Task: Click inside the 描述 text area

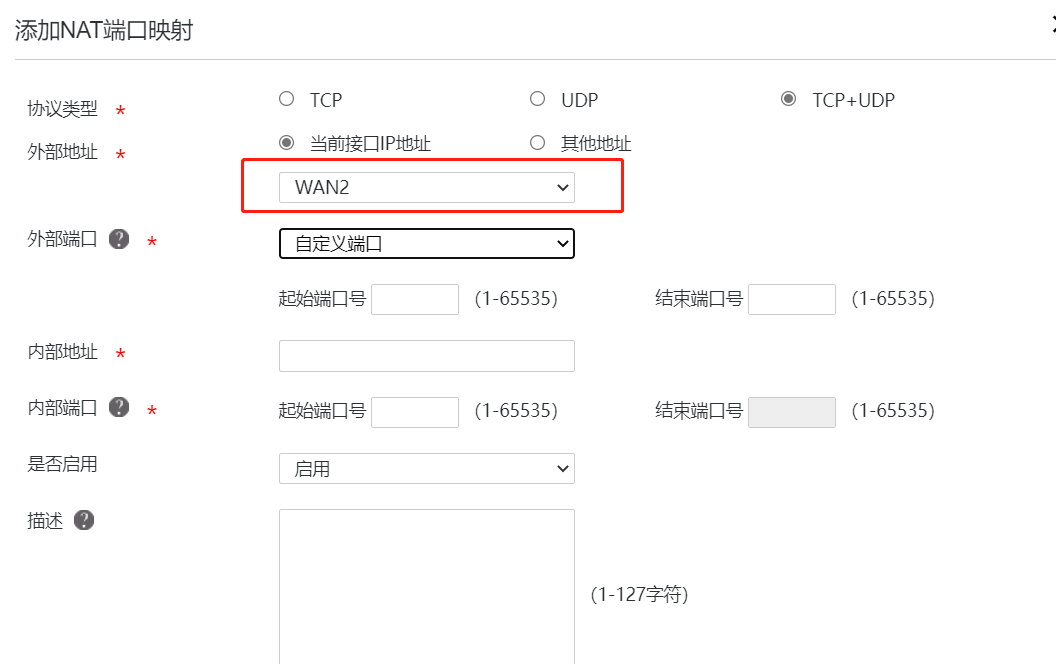Action: pyautogui.click(x=426, y=586)
